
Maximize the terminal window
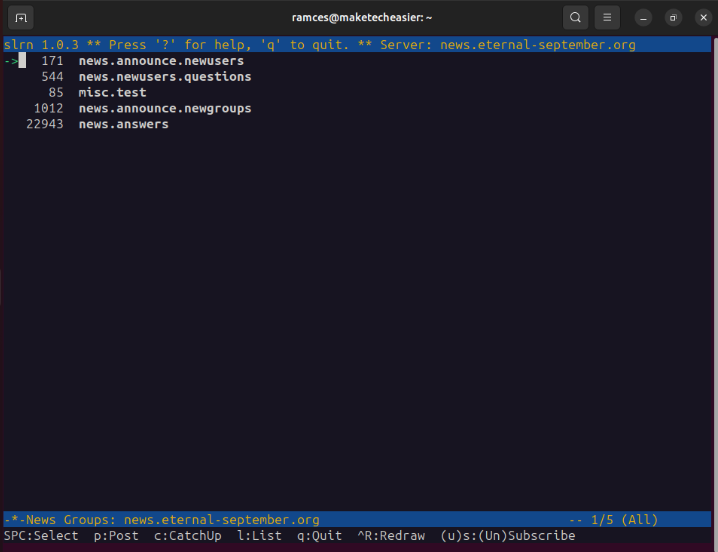[673, 18]
